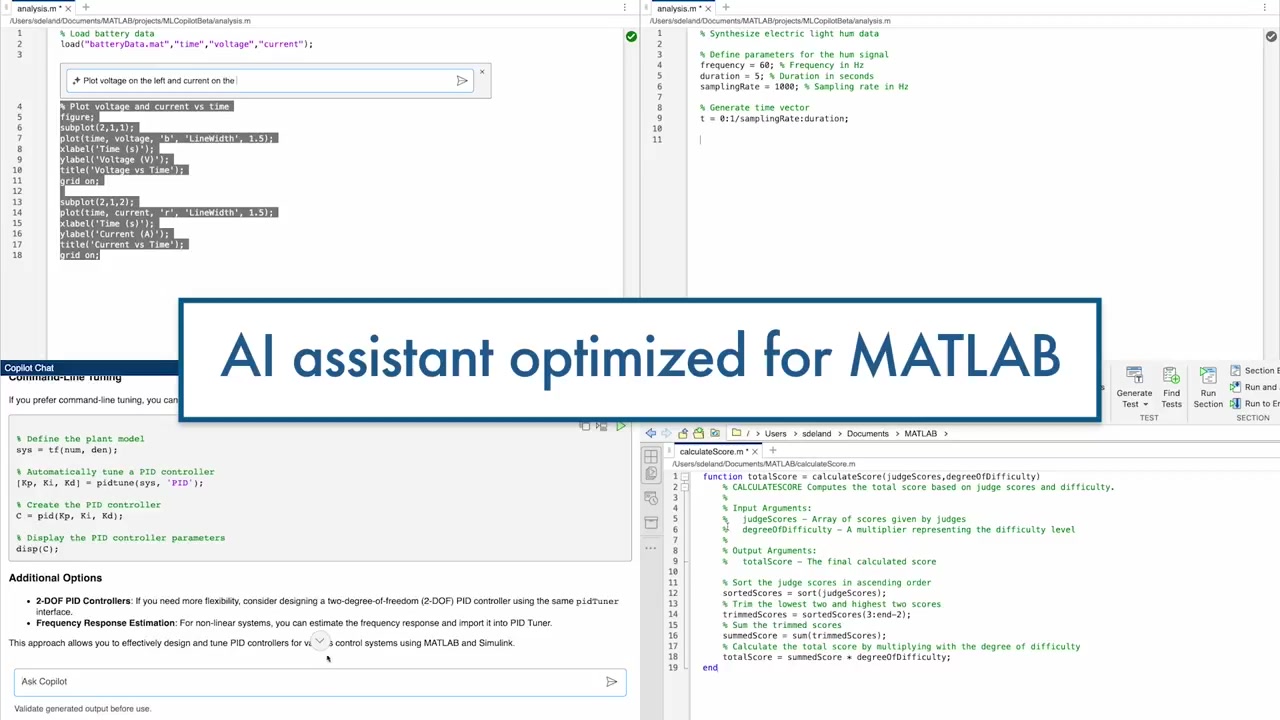Screen dimensions: 1280x720
Task: Copy the Copilot chat code snippet
Action: 585,427
